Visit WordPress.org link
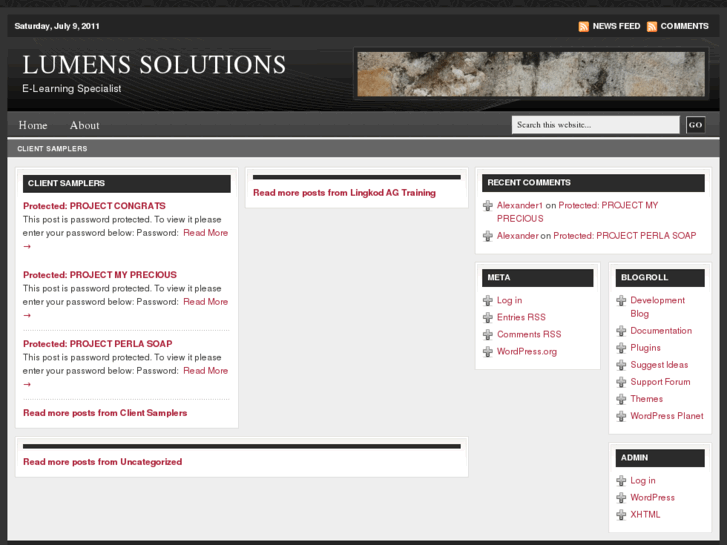The width and height of the screenshot is (727, 545). click(x=527, y=352)
